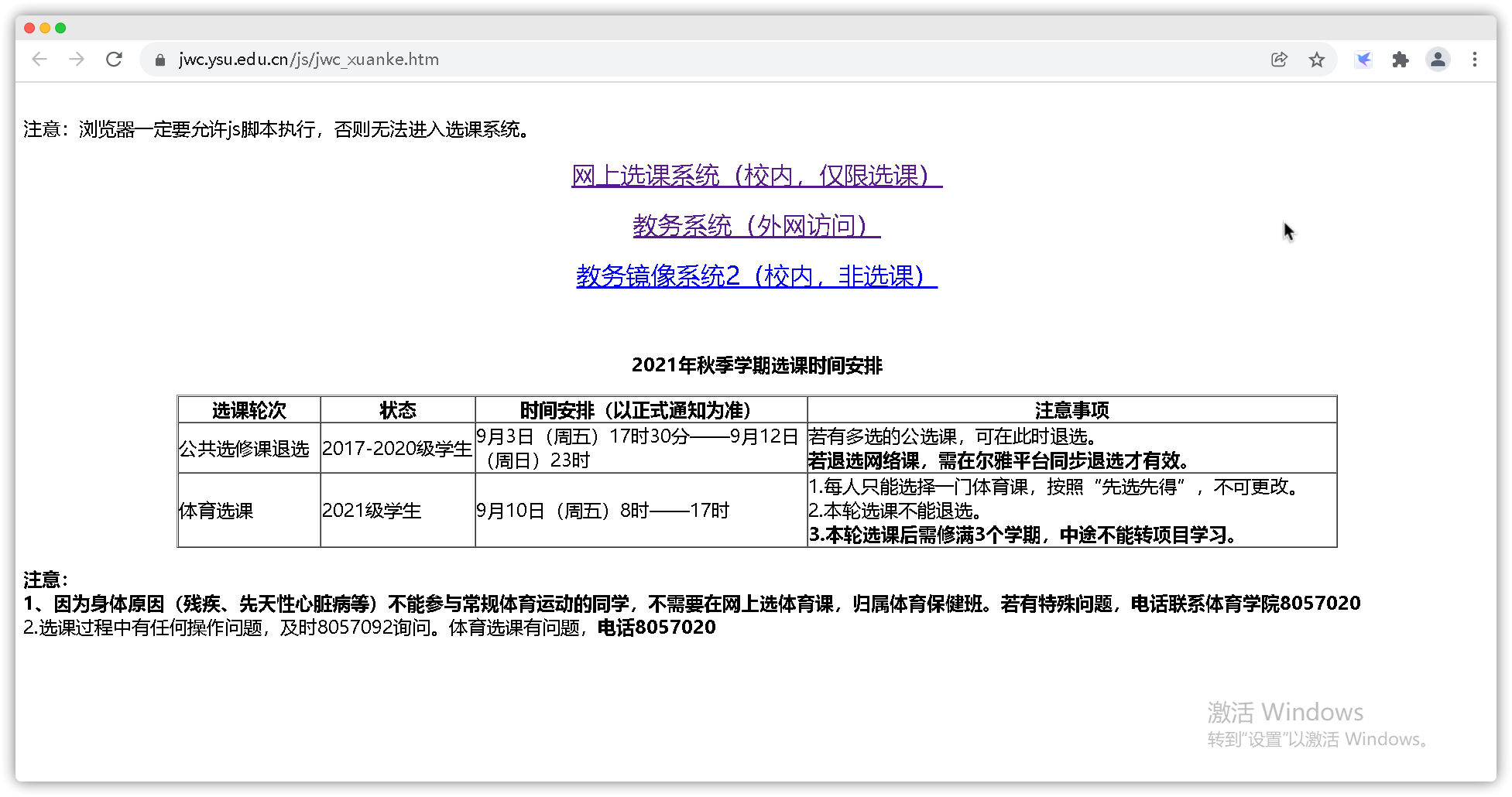Click the 注意事项 table header

click(1071, 410)
